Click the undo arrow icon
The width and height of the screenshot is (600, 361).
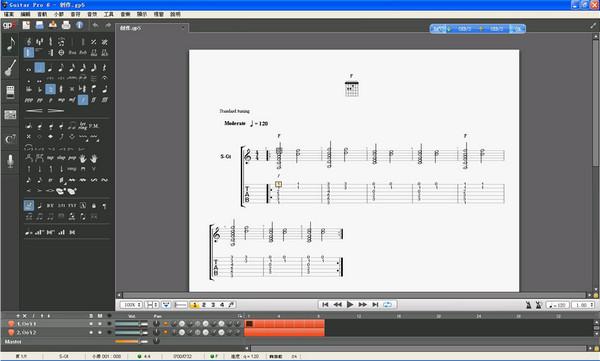pos(95,26)
